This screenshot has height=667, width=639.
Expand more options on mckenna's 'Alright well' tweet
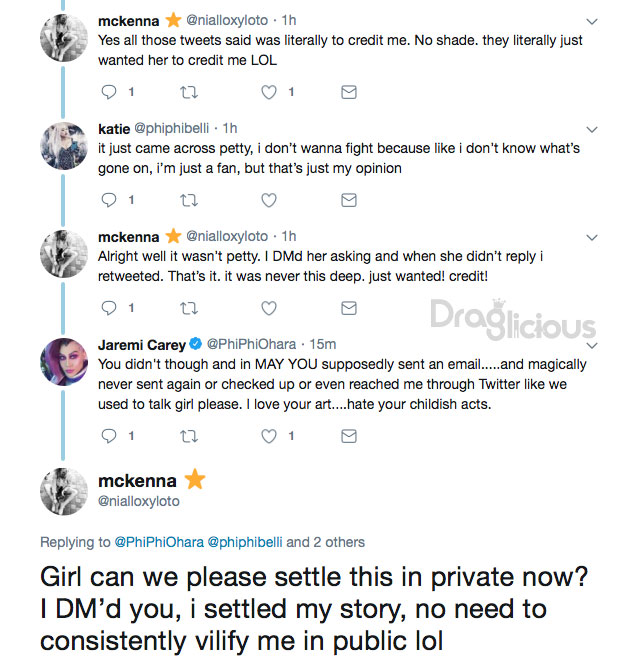[592, 237]
